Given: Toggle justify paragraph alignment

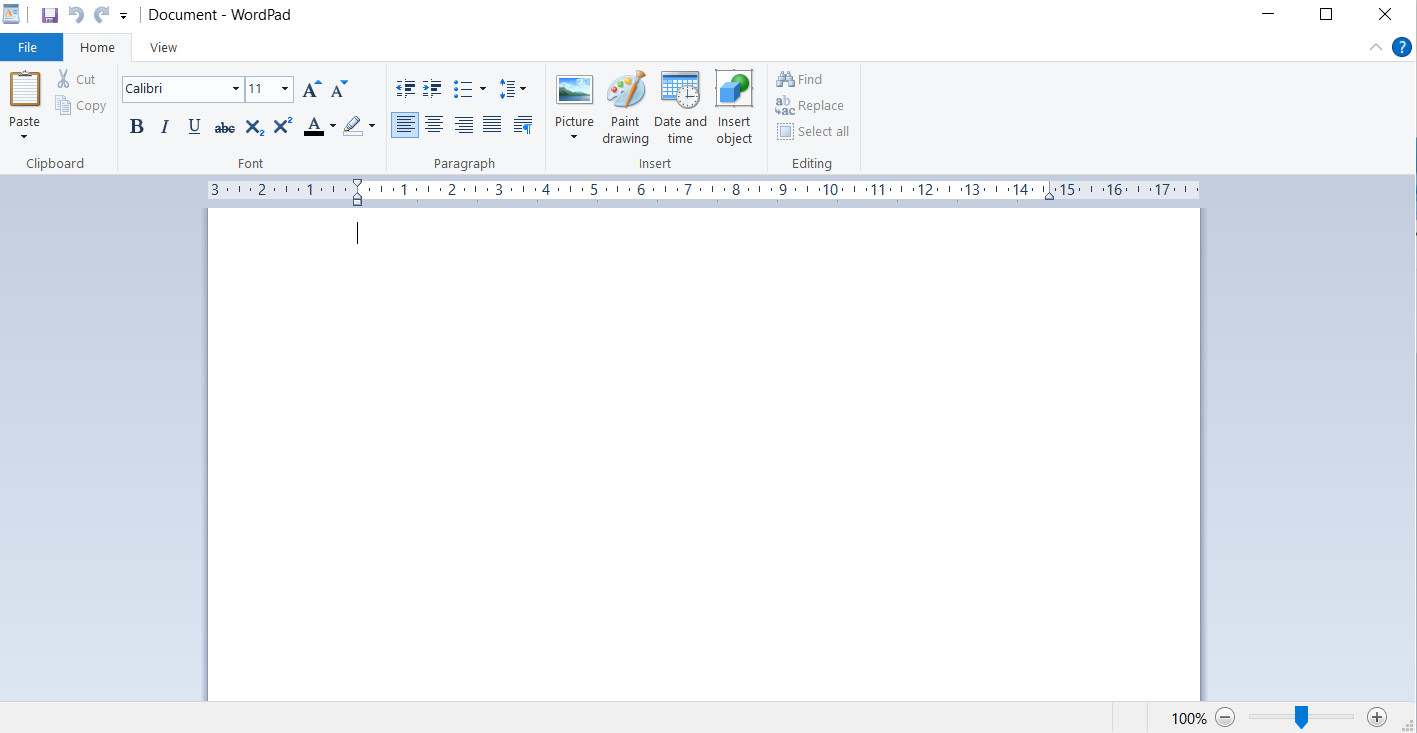Looking at the screenshot, I should pos(492,124).
